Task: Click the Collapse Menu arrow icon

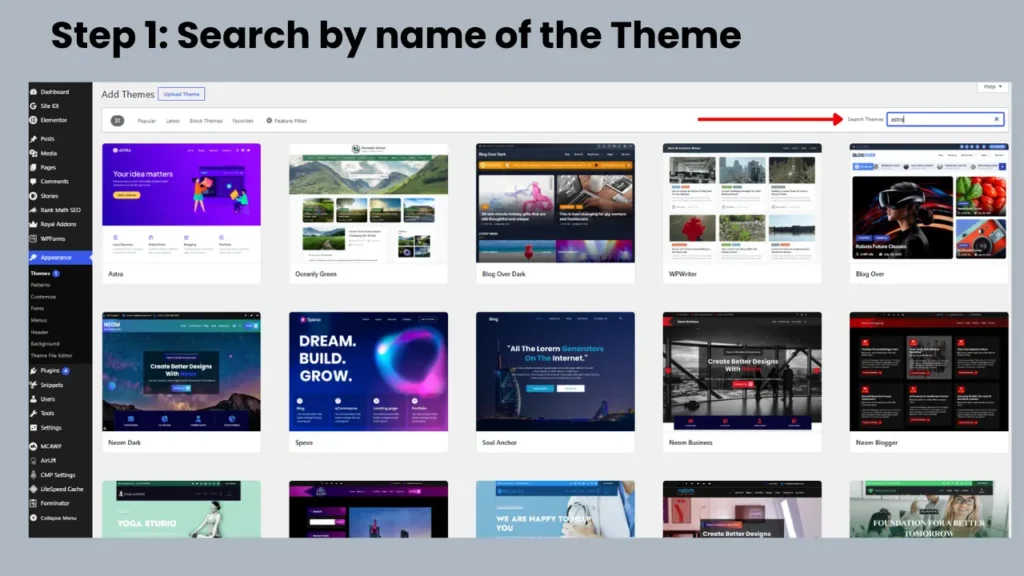Action: 33,518
